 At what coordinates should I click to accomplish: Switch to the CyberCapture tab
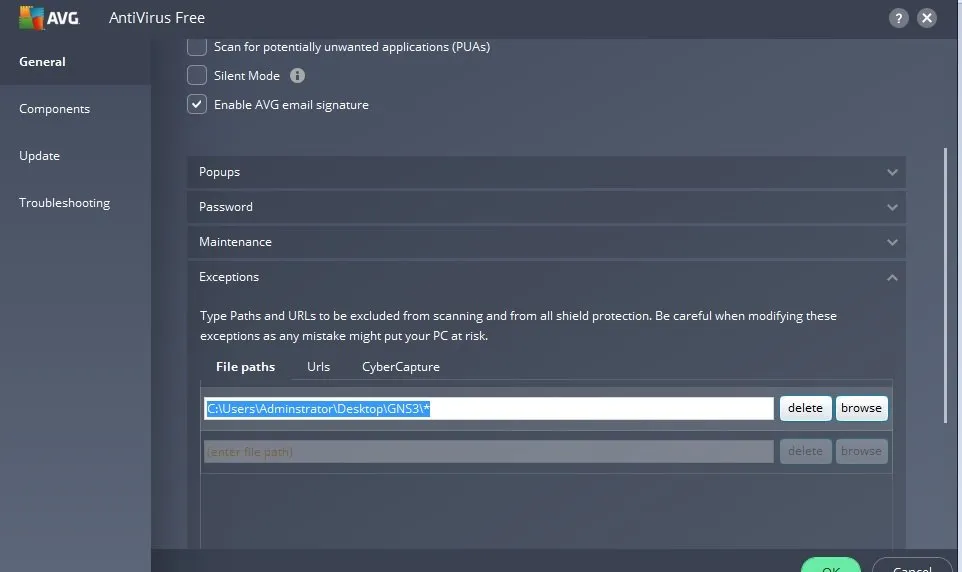click(401, 366)
